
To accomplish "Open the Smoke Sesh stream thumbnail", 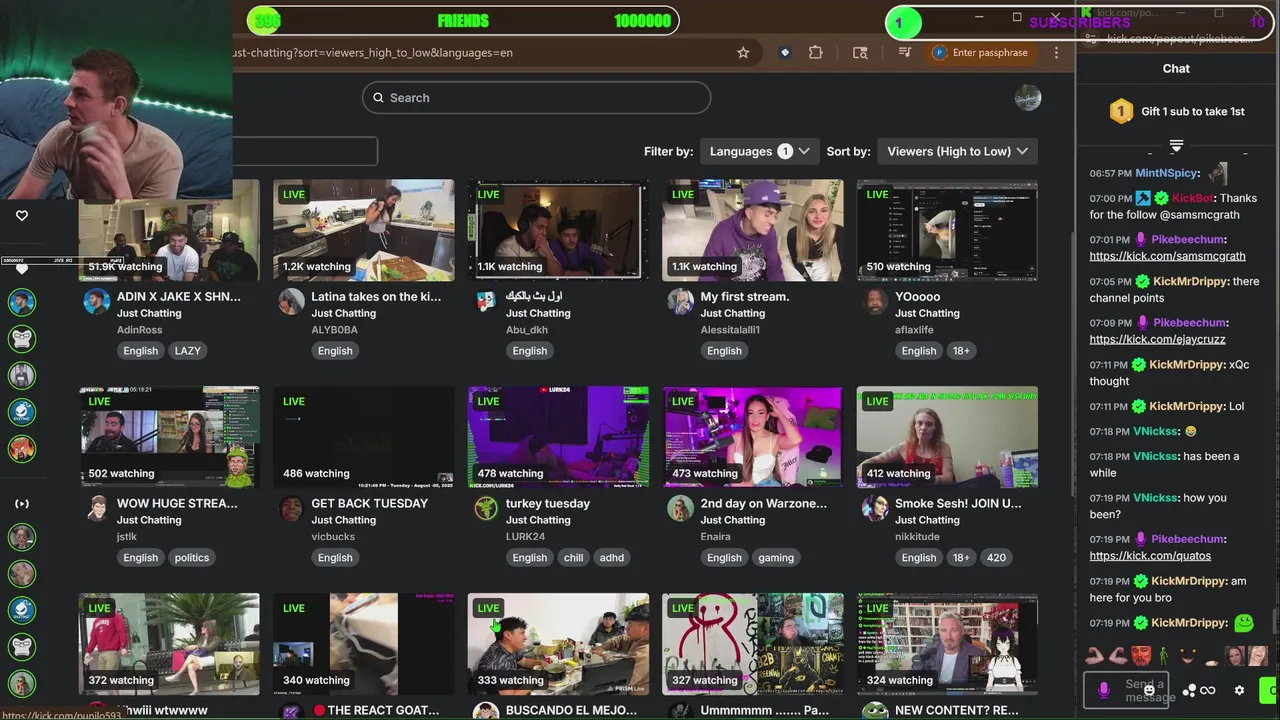I will pyautogui.click(x=947, y=437).
